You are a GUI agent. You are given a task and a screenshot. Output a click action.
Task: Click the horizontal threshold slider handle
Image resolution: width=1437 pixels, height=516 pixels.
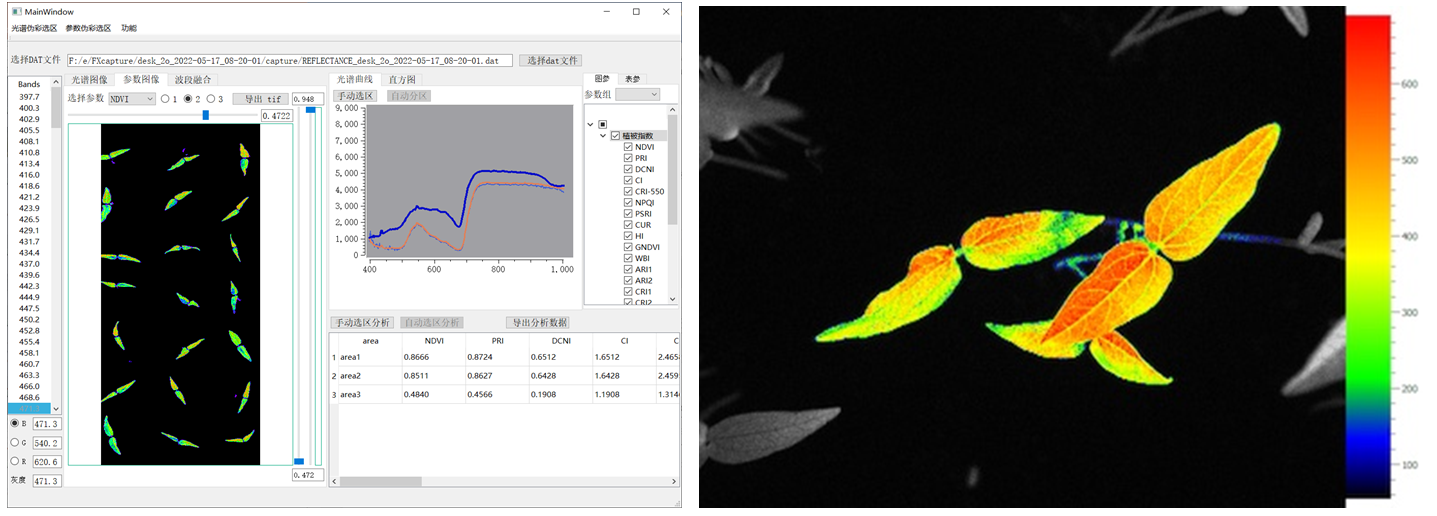tap(206, 115)
